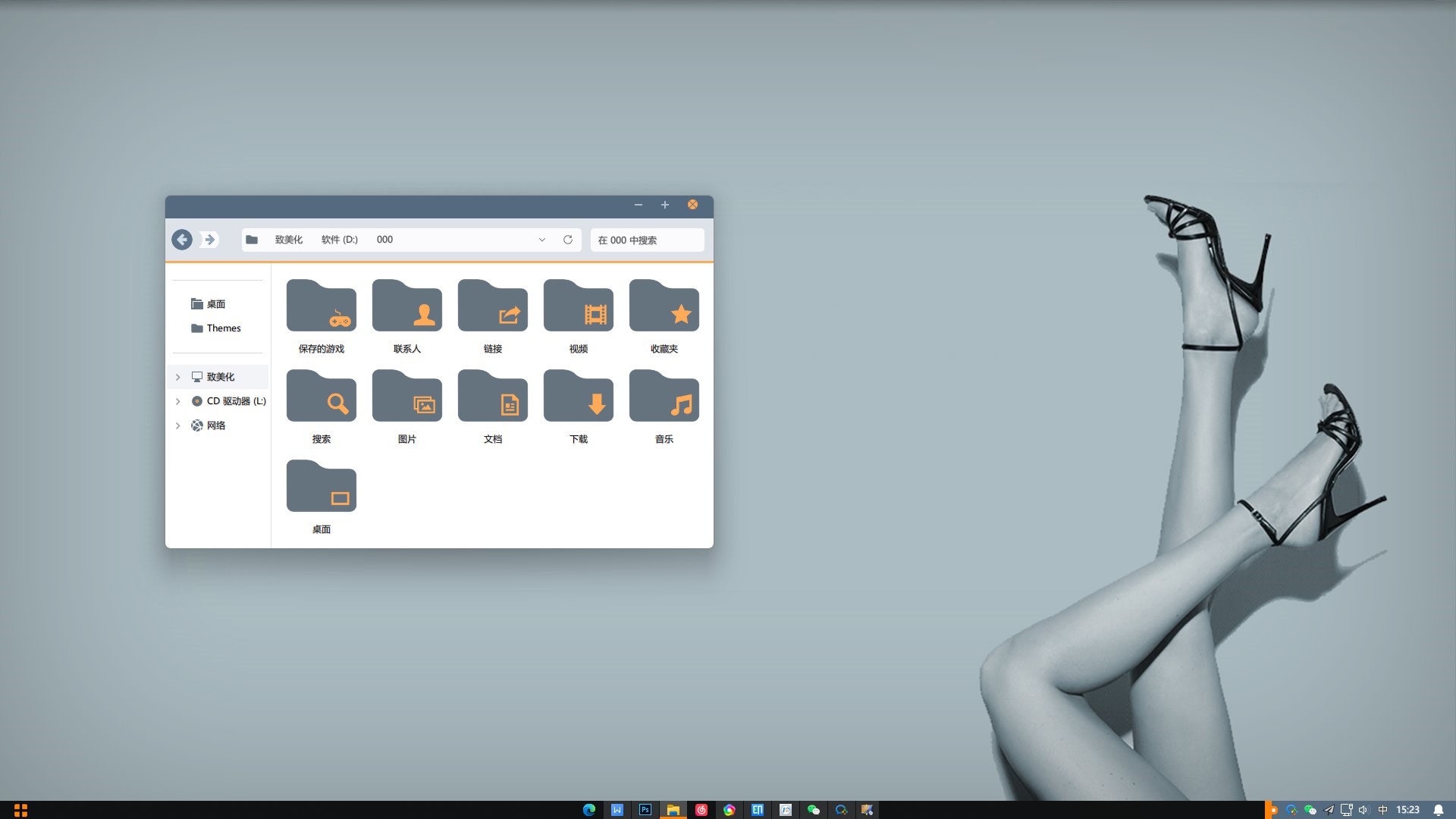Open the 下载 downloads folder
This screenshot has width=1456, height=819.
pyautogui.click(x=578, y=397)
